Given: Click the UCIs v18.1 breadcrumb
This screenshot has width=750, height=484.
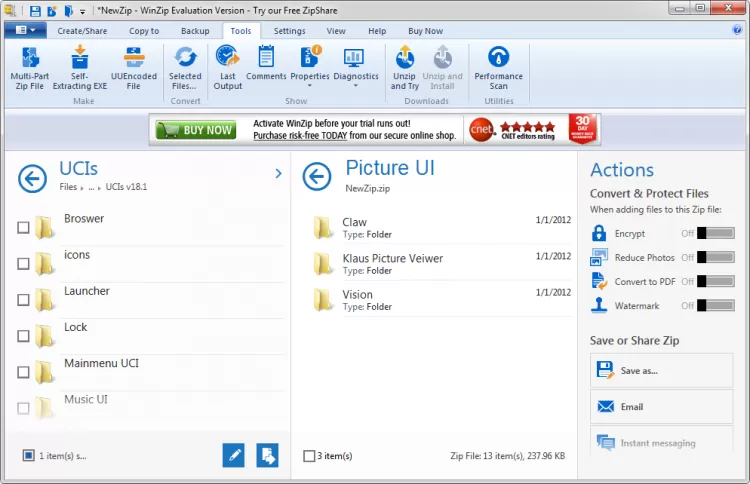Looking at the screenshot, I should [x=126, y=187].
